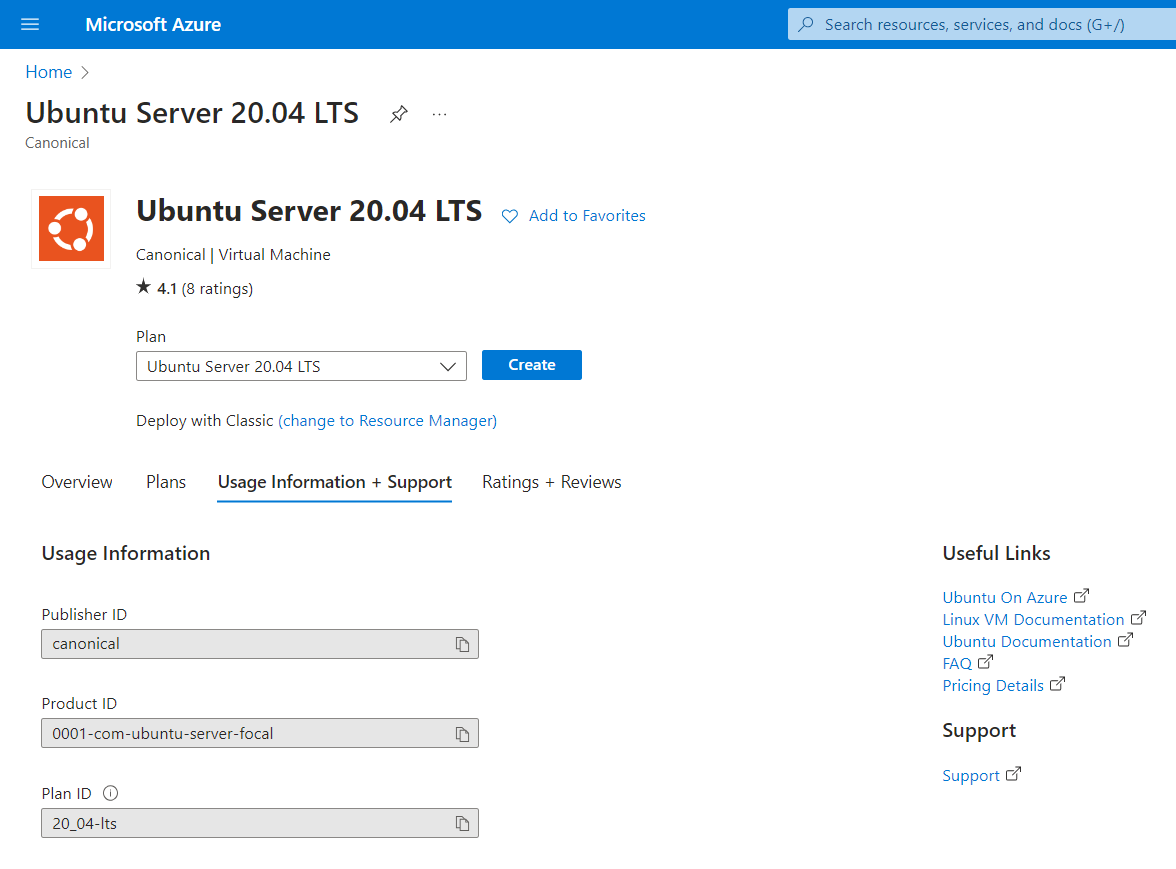Open Linux VM Documentation link
This screenshot has width=1176, height=869.
click(1033, 619)
